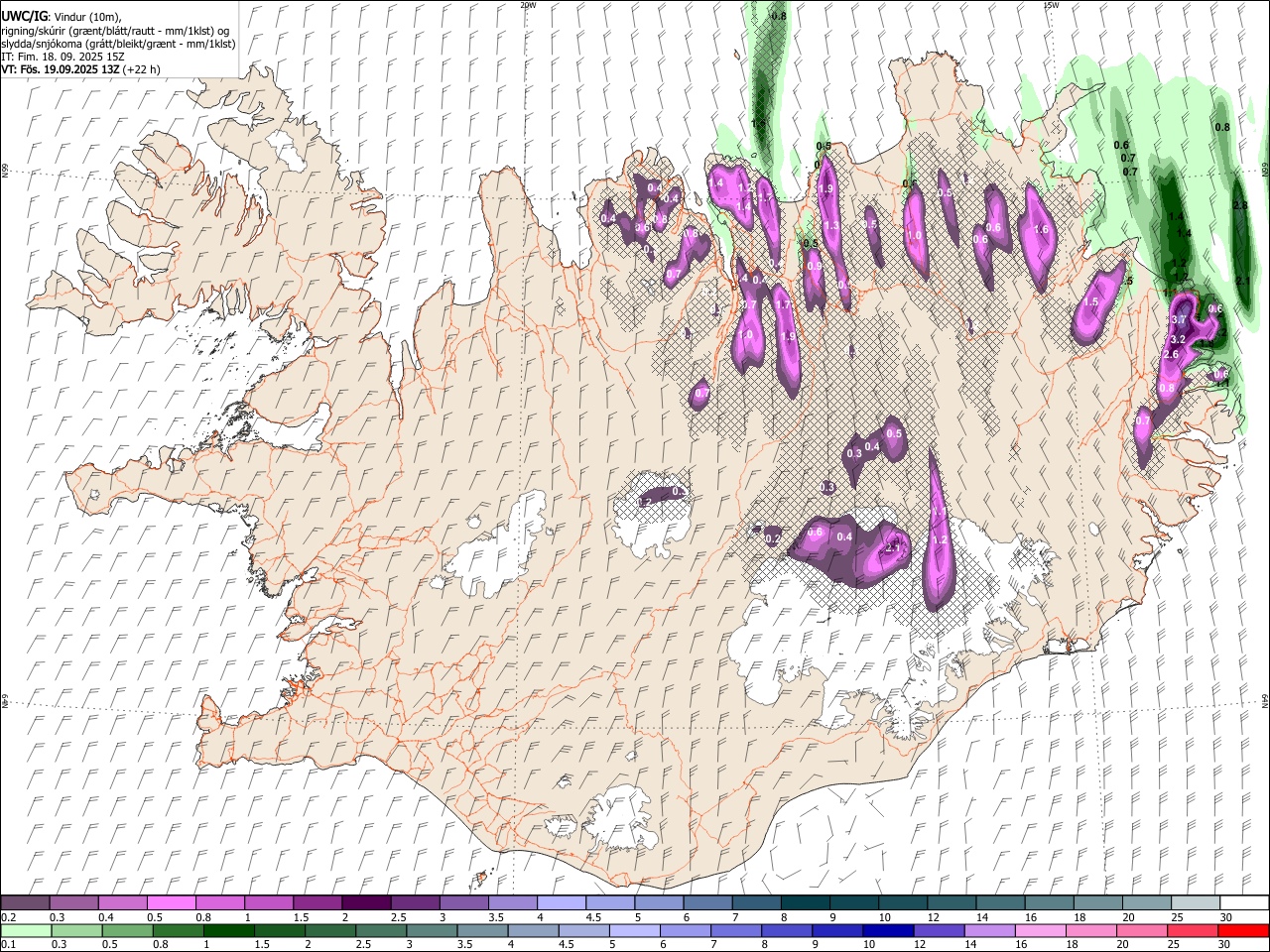Select the 'slydda/snjókoma (grátt/bleikt/grænt - mm/1klst)' line
1270x952 pixels.
[118, 44]
